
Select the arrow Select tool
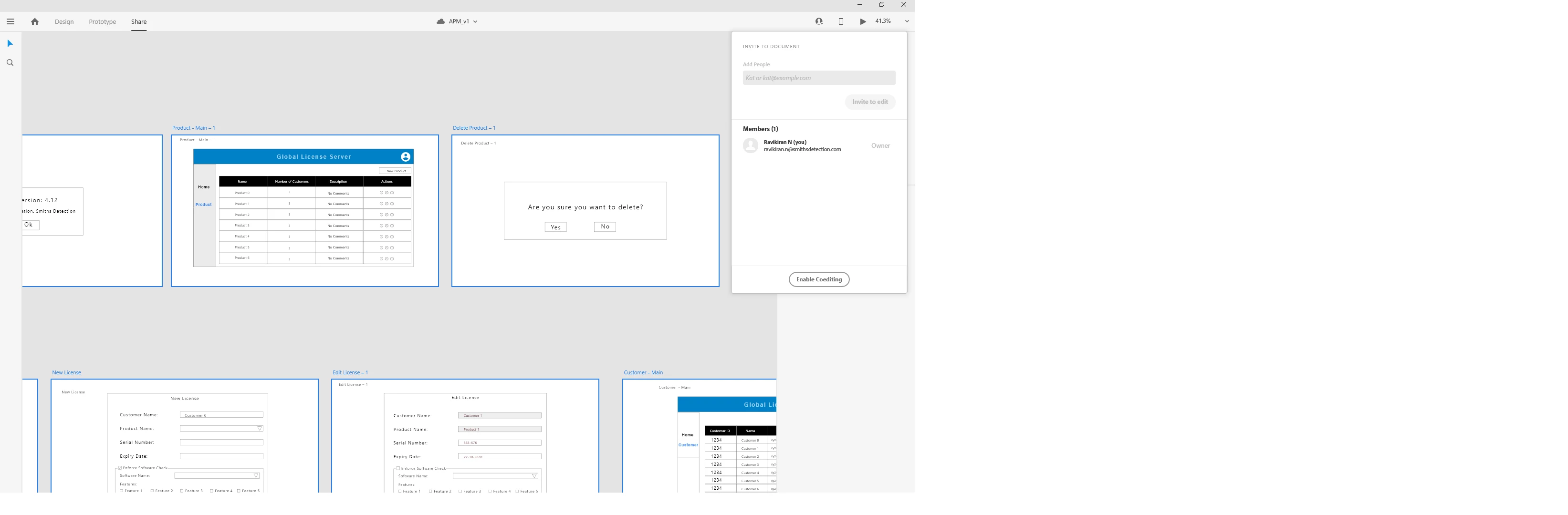pyautogui.click(x=10, y=43)
